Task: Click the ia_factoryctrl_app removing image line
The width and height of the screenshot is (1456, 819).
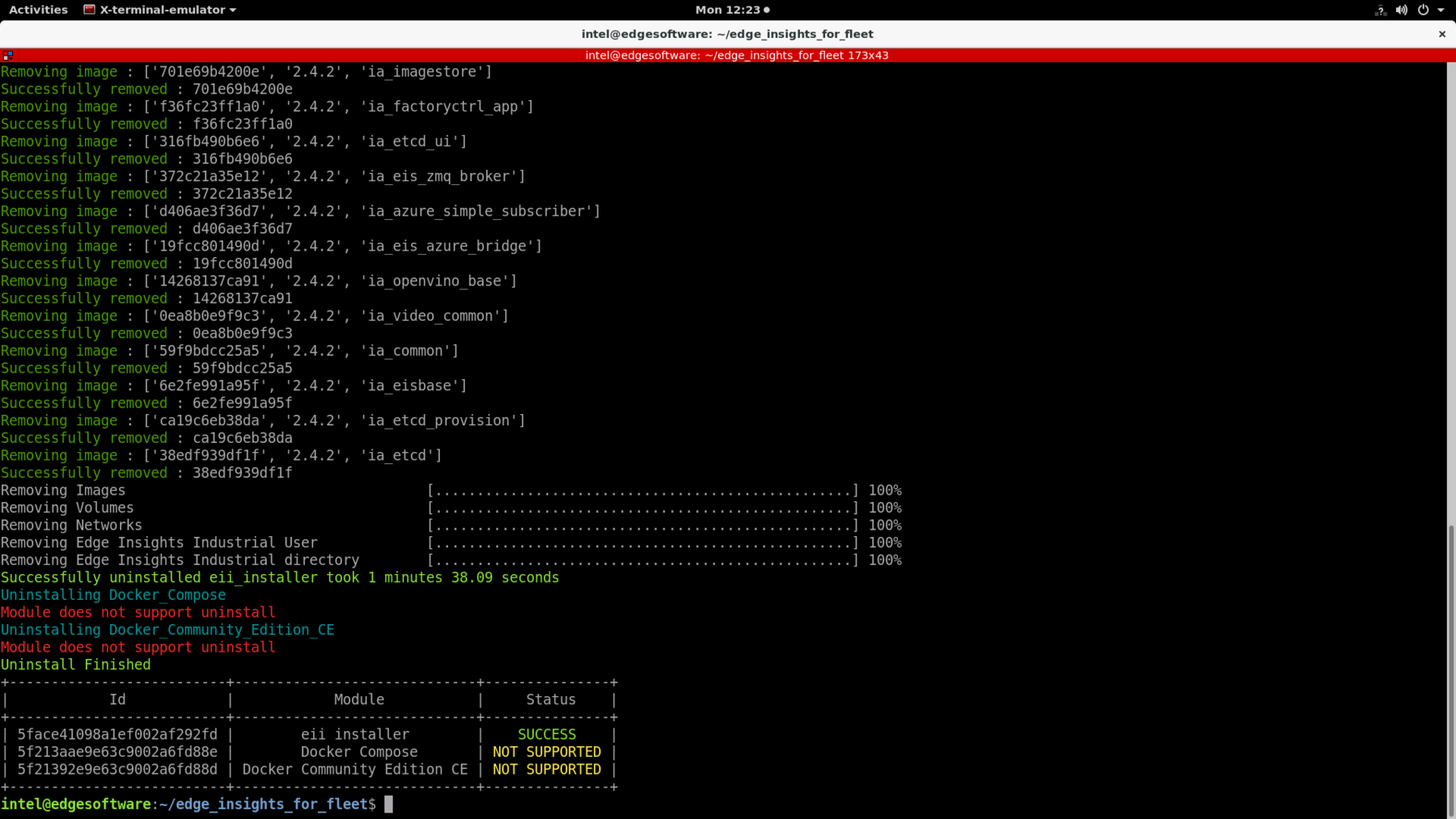Action: point(267,107)
